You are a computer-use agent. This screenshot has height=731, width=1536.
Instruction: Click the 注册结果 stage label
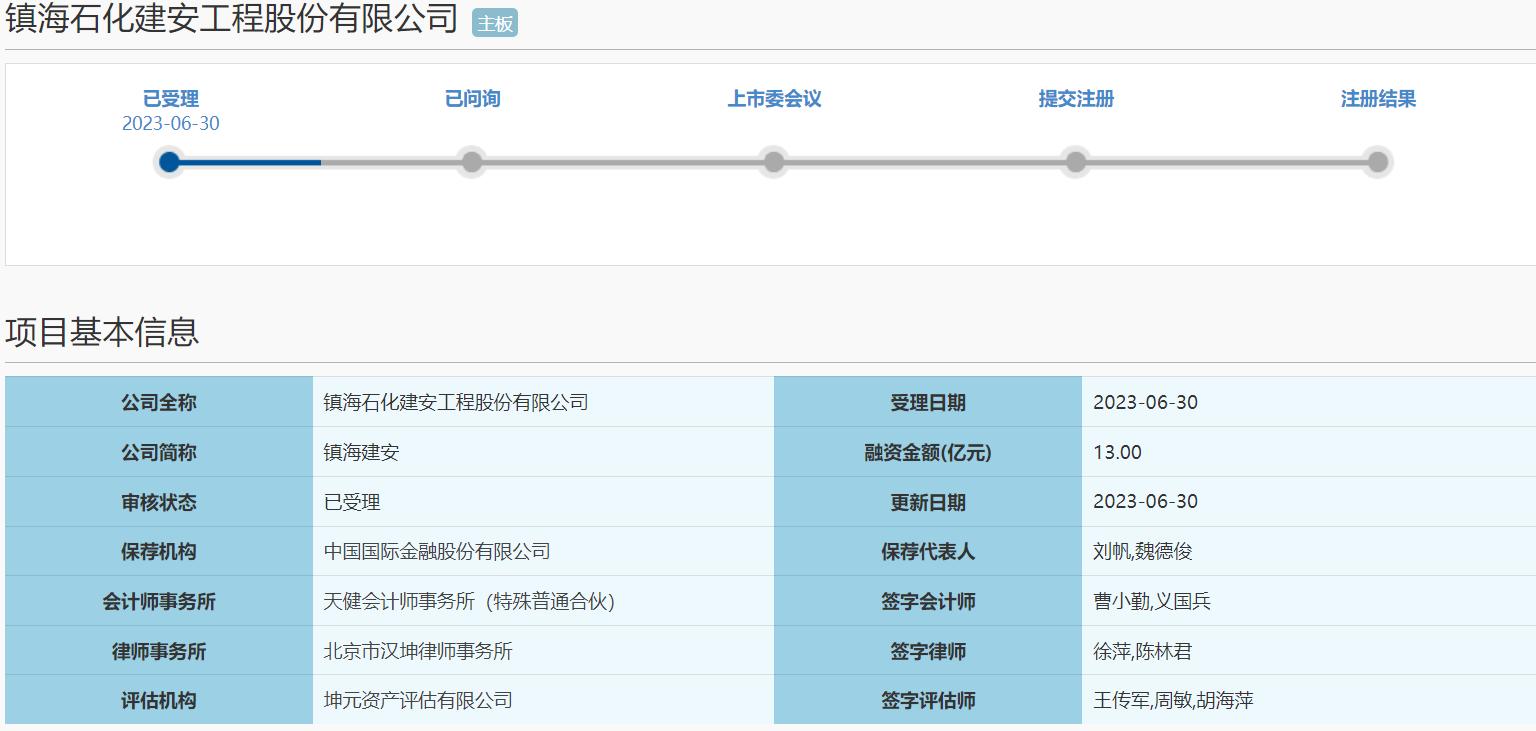(x=1378, y=99)
